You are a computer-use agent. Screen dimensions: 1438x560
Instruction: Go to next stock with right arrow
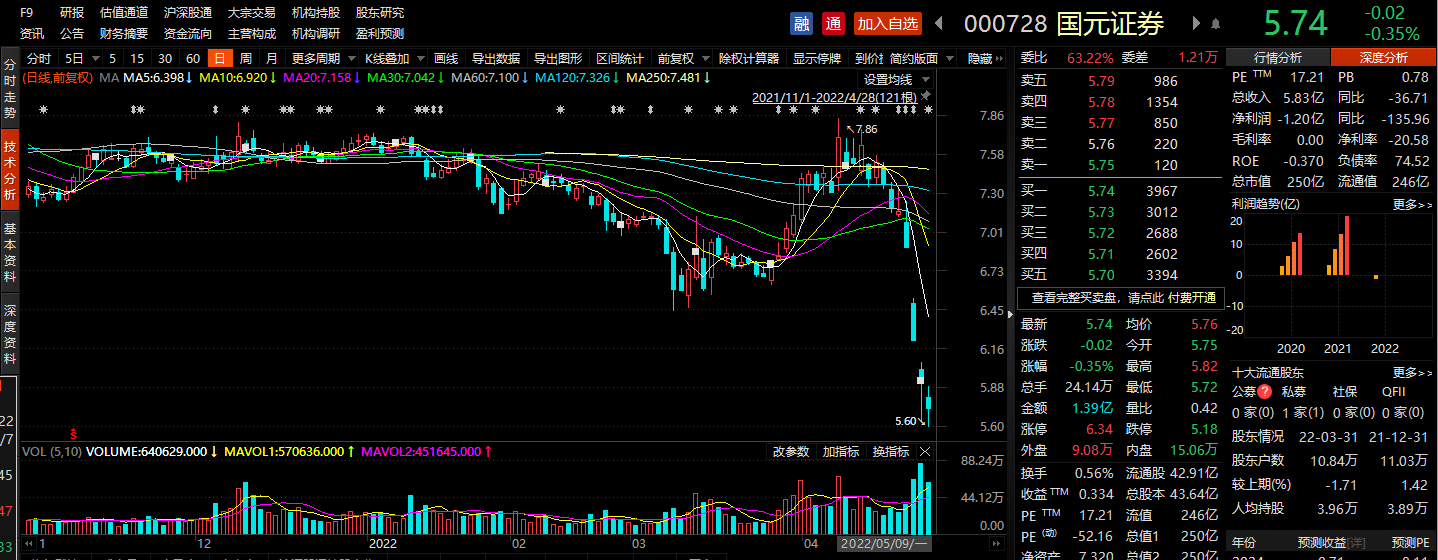(1196, 23)
